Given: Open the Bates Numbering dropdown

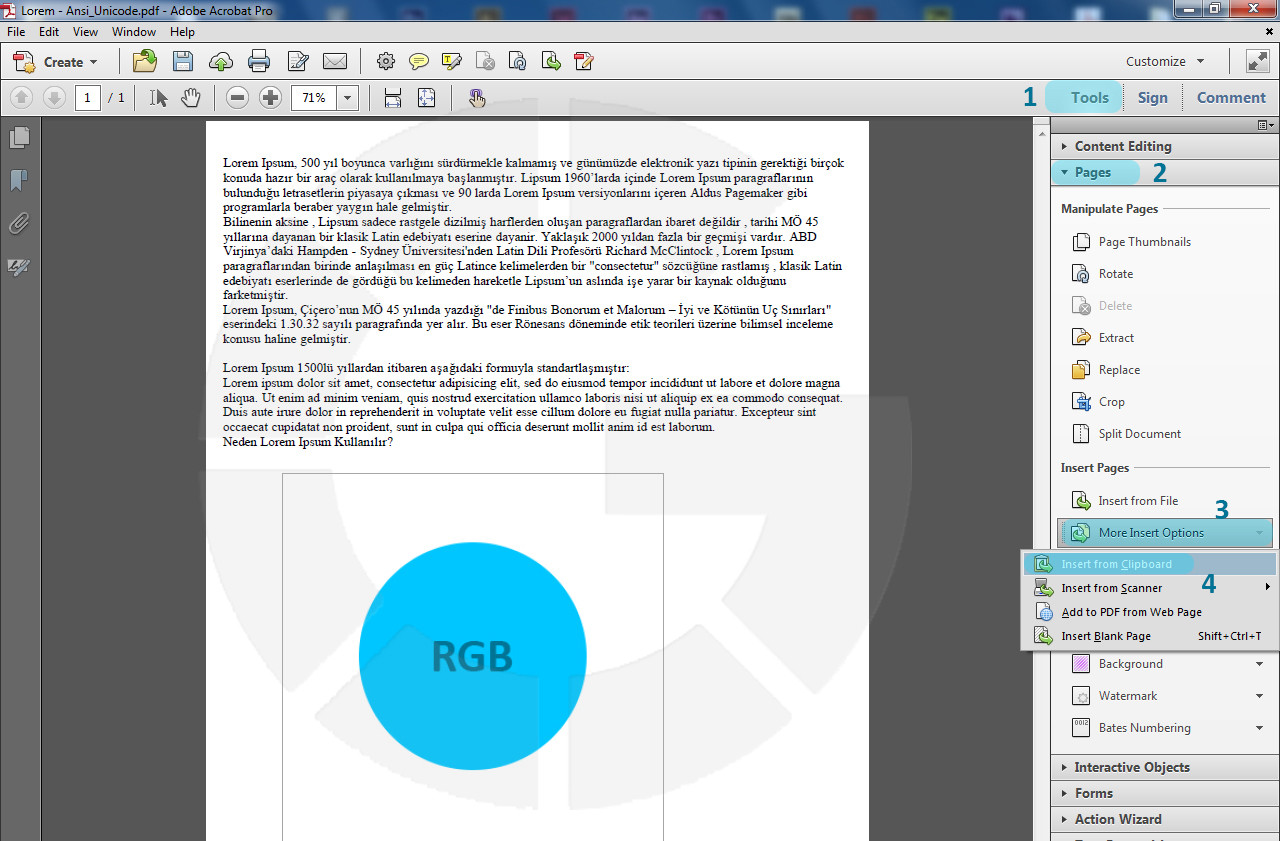Looking at the screenshot, I should pyautogui.click(x=1259, y=728).
